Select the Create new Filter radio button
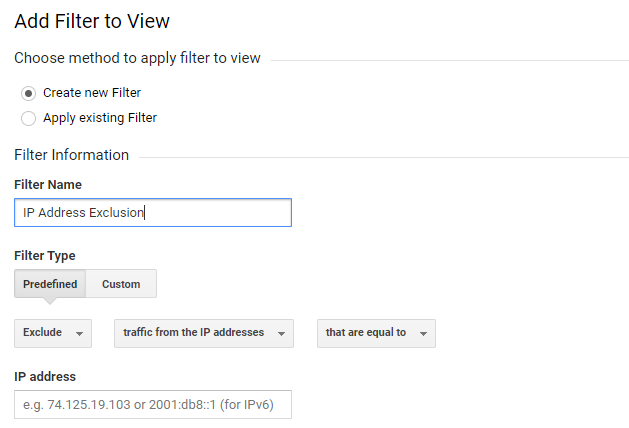 28,93
